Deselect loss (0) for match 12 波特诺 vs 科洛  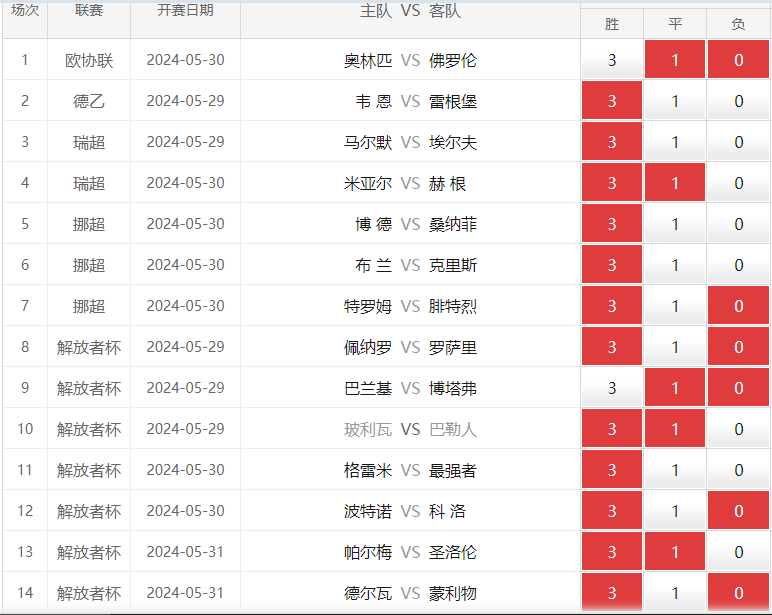pyautogui.click(x=739, y=511)
